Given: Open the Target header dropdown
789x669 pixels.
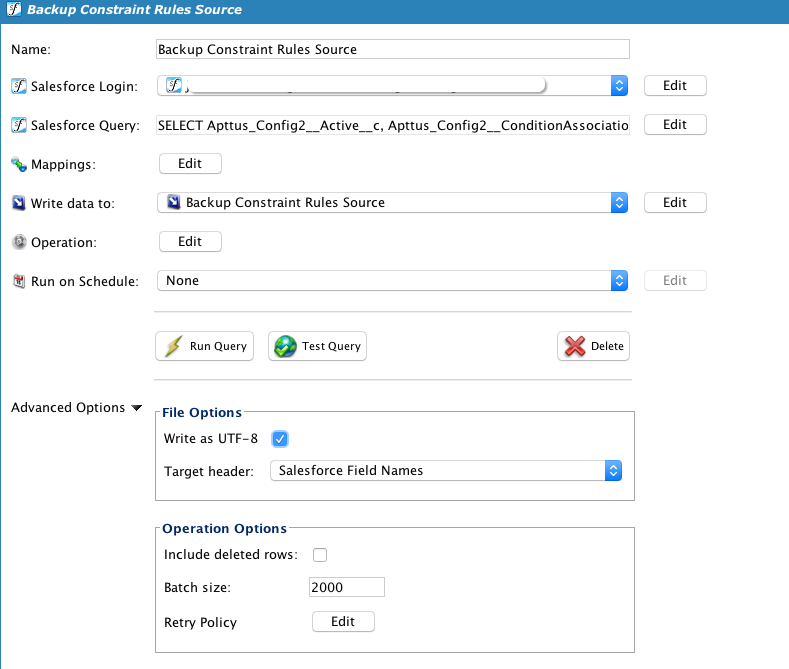Looking at the screenshot, I should tap(613, 470).
